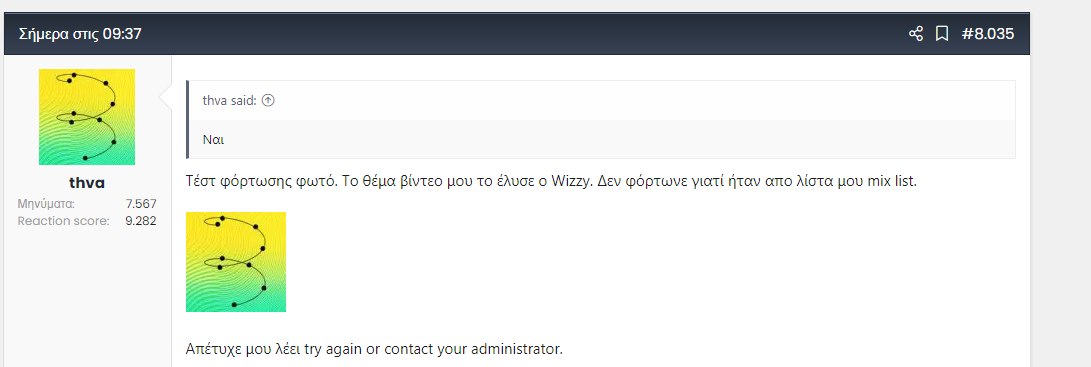Click the message count 7.567
Viewport: 1091px width, 367px height.
tap(141, 204)
